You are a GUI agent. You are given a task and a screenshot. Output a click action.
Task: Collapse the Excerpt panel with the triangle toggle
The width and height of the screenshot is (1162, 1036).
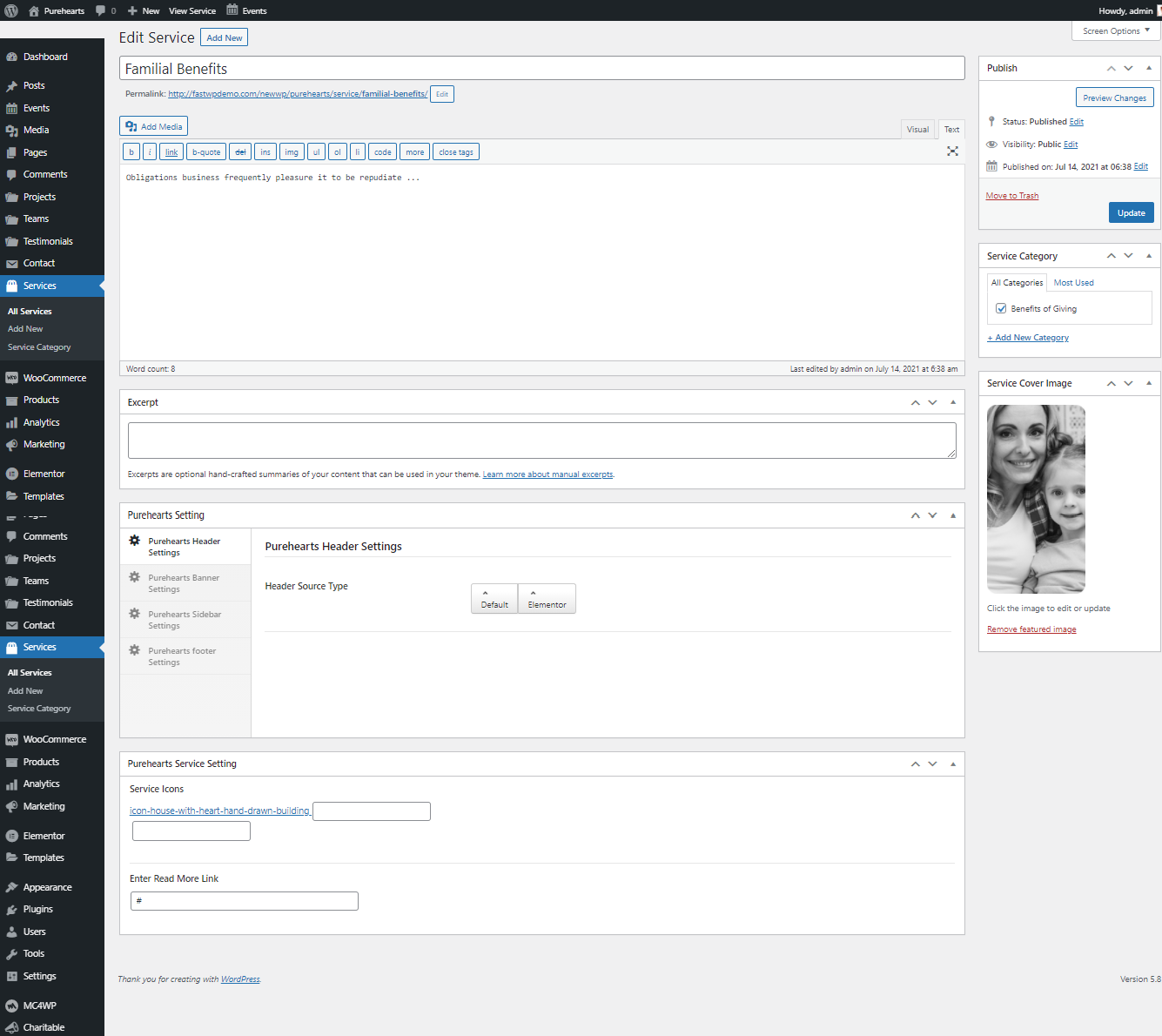click(x=952, y=402)
